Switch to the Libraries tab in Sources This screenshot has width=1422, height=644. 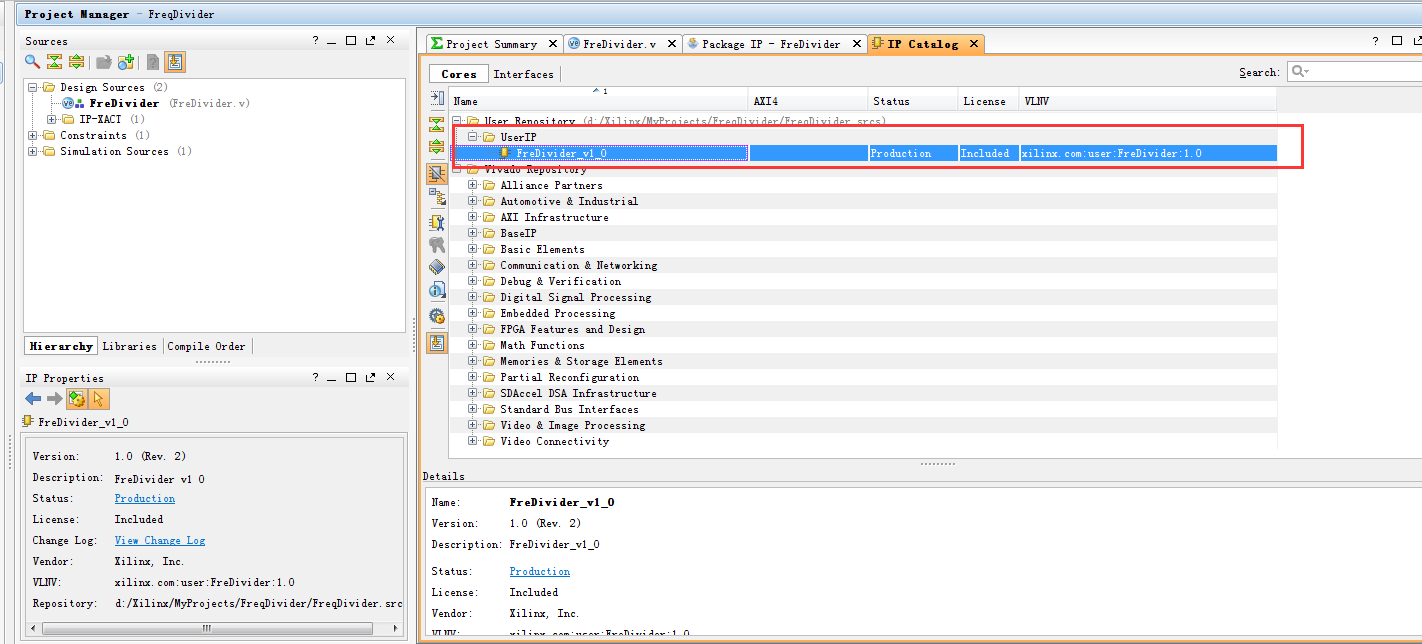point(129,347)
